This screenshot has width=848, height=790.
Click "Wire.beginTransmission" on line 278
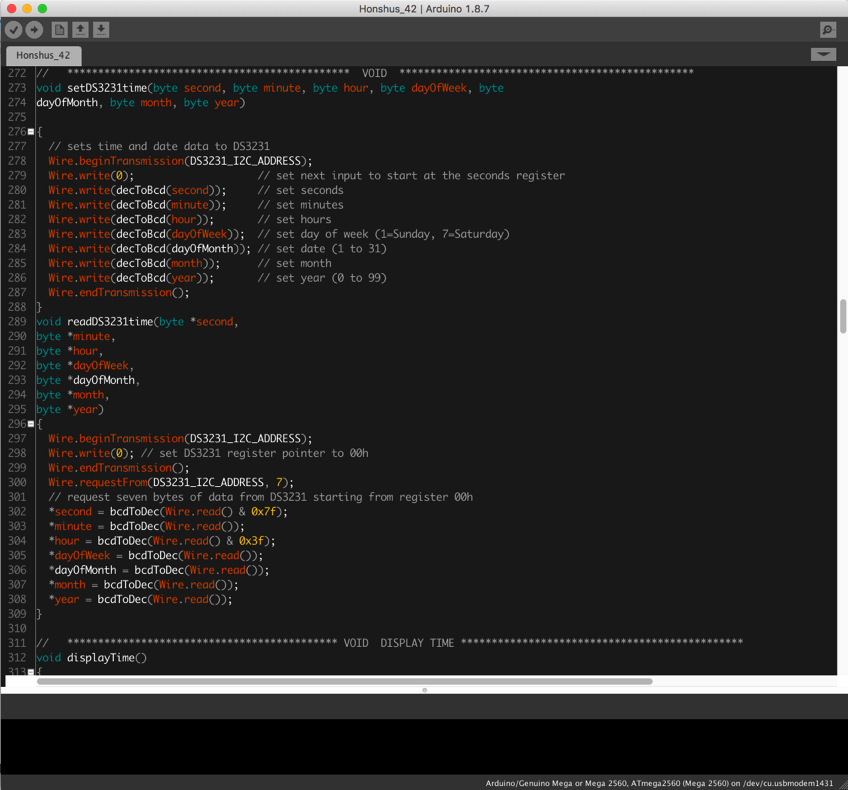click(116, 161)
